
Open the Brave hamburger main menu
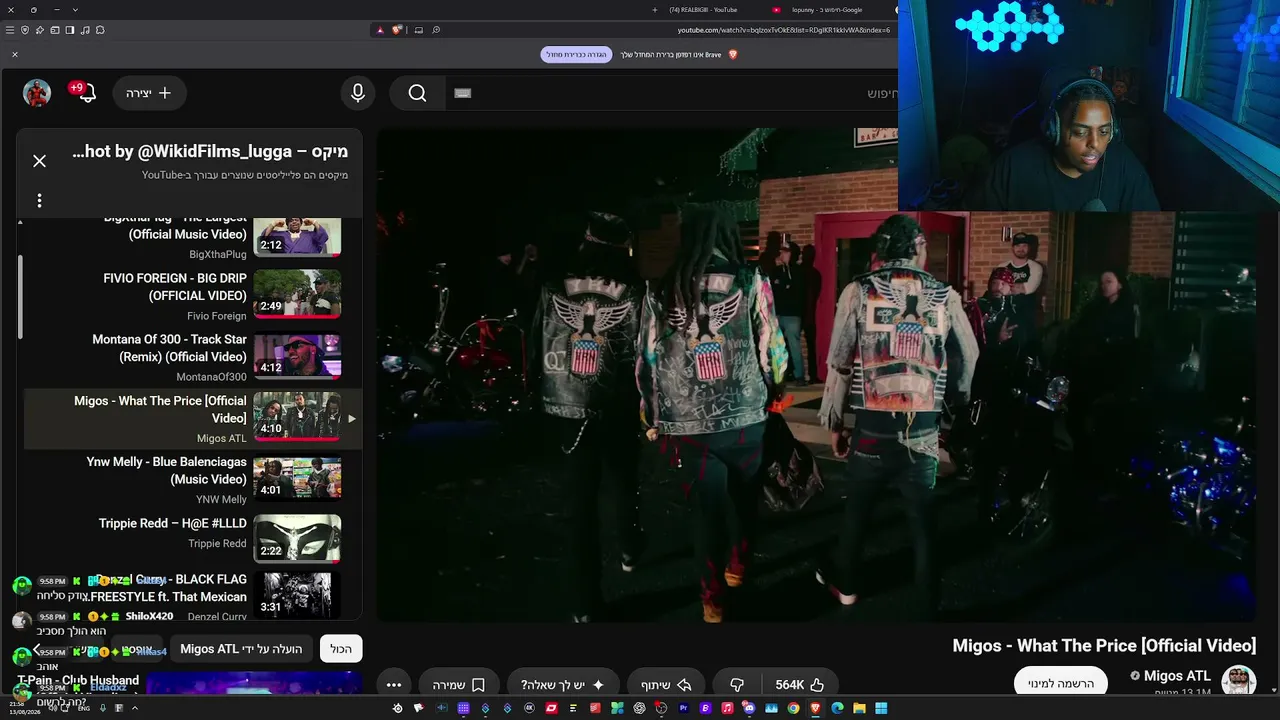(10, 30)
